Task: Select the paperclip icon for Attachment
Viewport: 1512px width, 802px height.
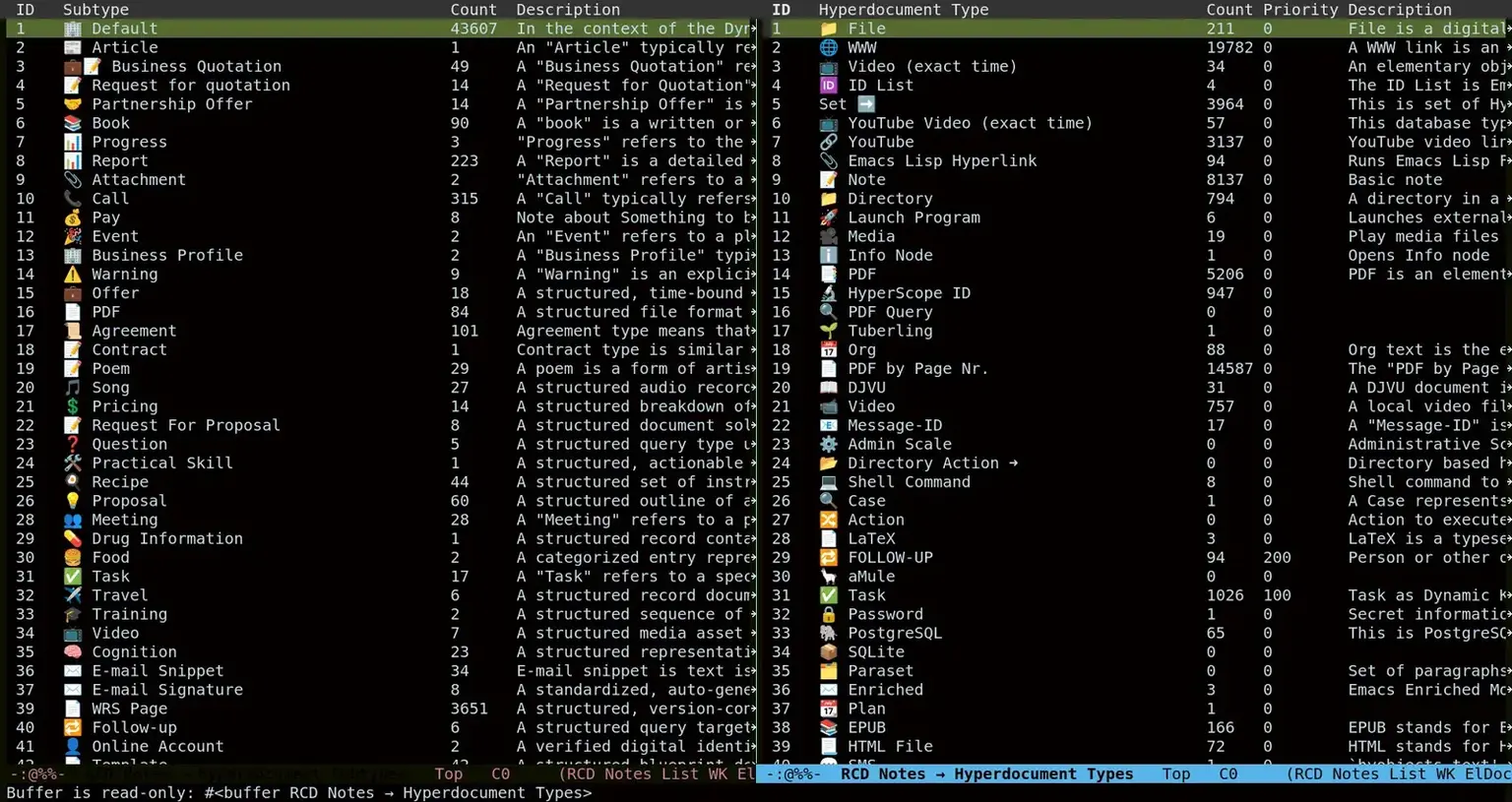Action: click(x=72, y=180)
